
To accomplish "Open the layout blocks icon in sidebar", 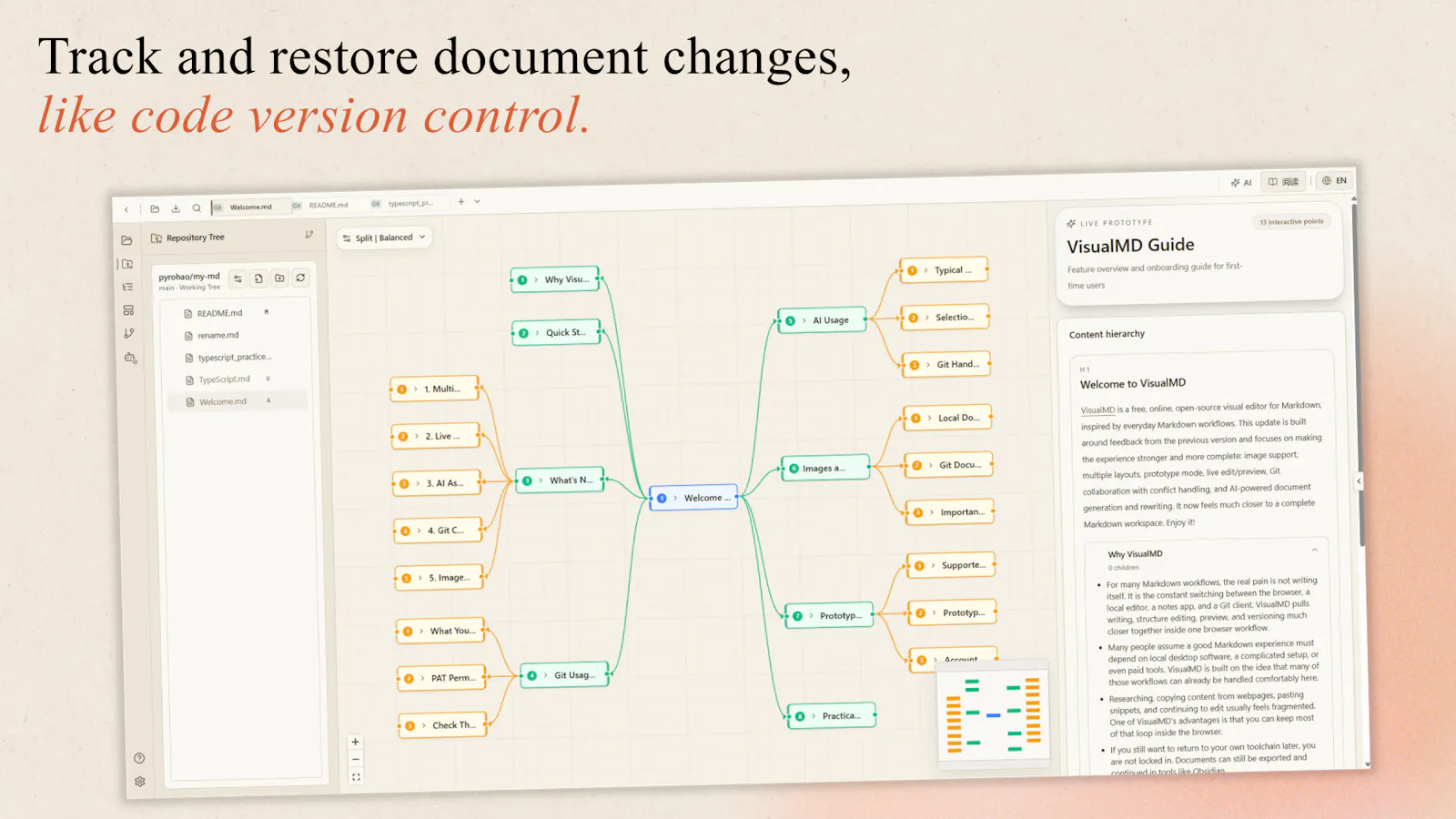I will [128, 310].
